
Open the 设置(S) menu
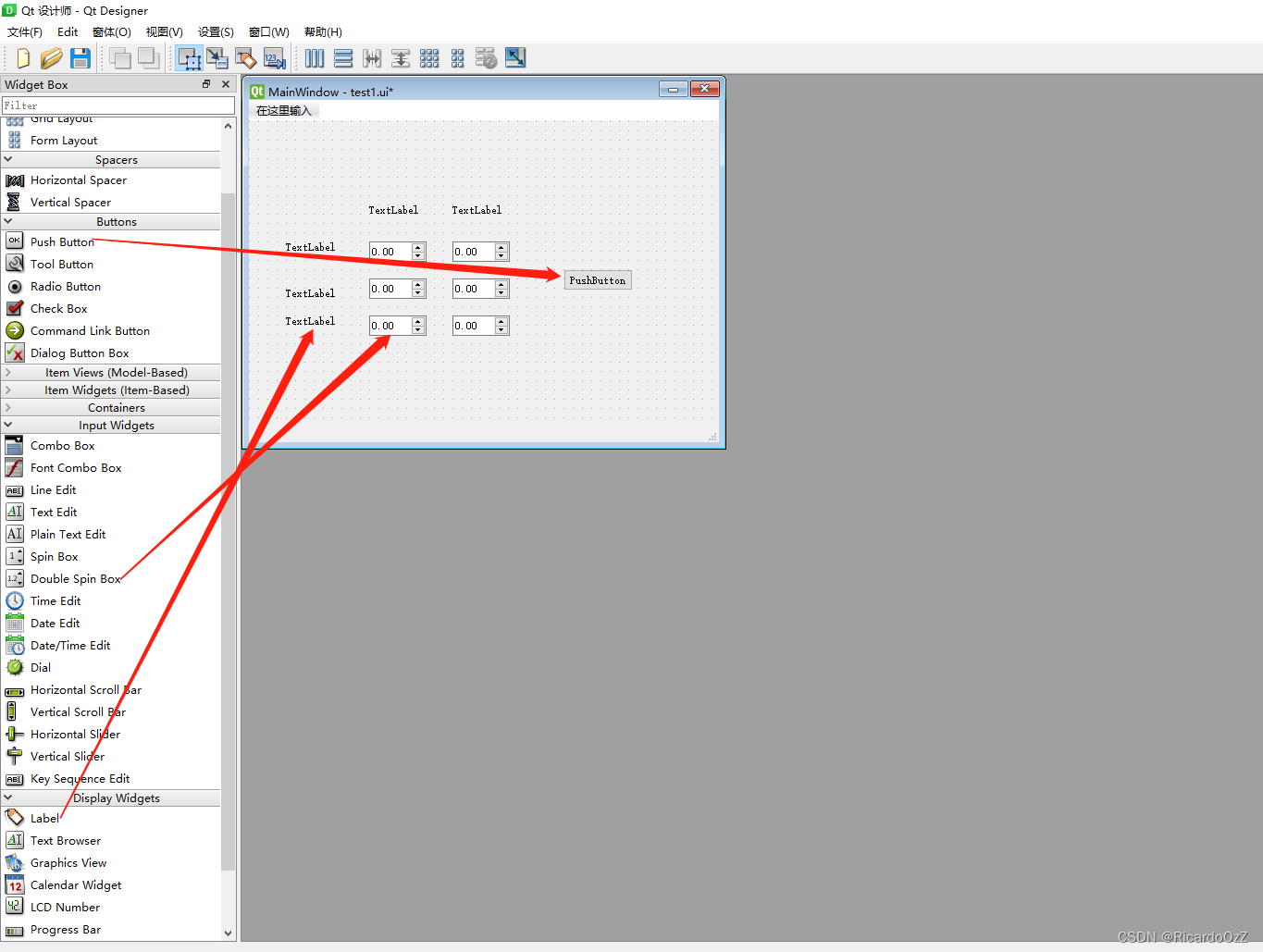coord(216,32)
